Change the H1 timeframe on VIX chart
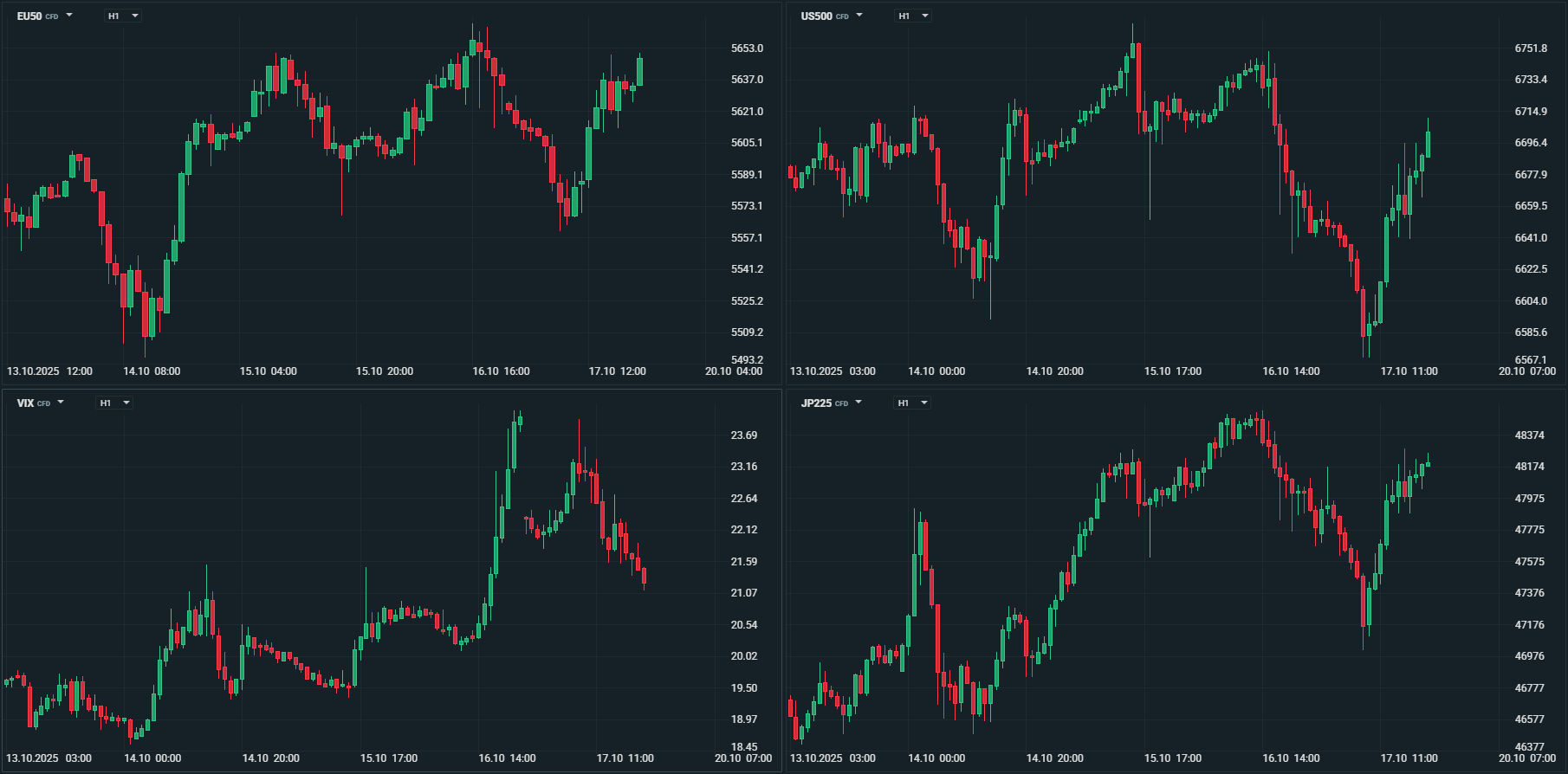 114,403
